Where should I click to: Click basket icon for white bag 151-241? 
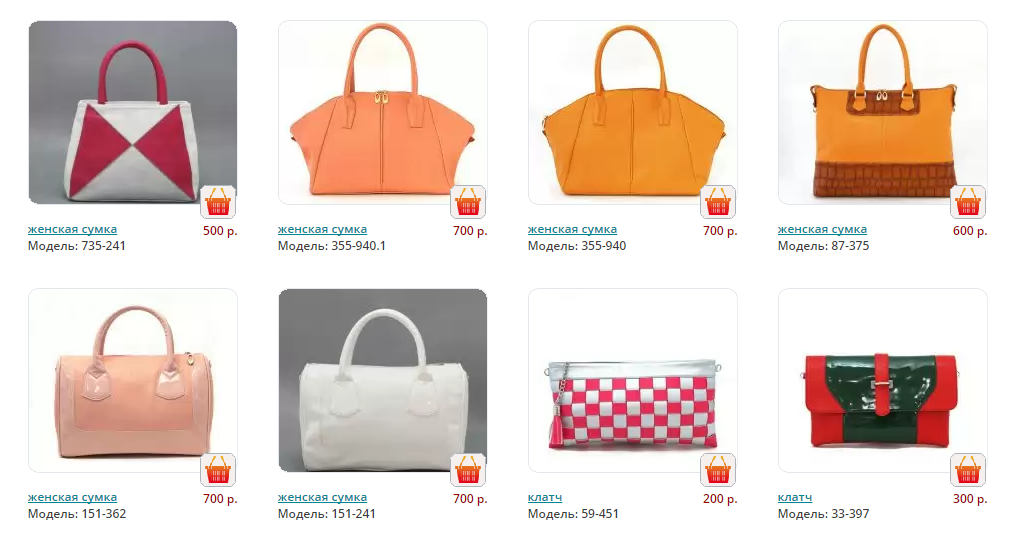(468, 470)
